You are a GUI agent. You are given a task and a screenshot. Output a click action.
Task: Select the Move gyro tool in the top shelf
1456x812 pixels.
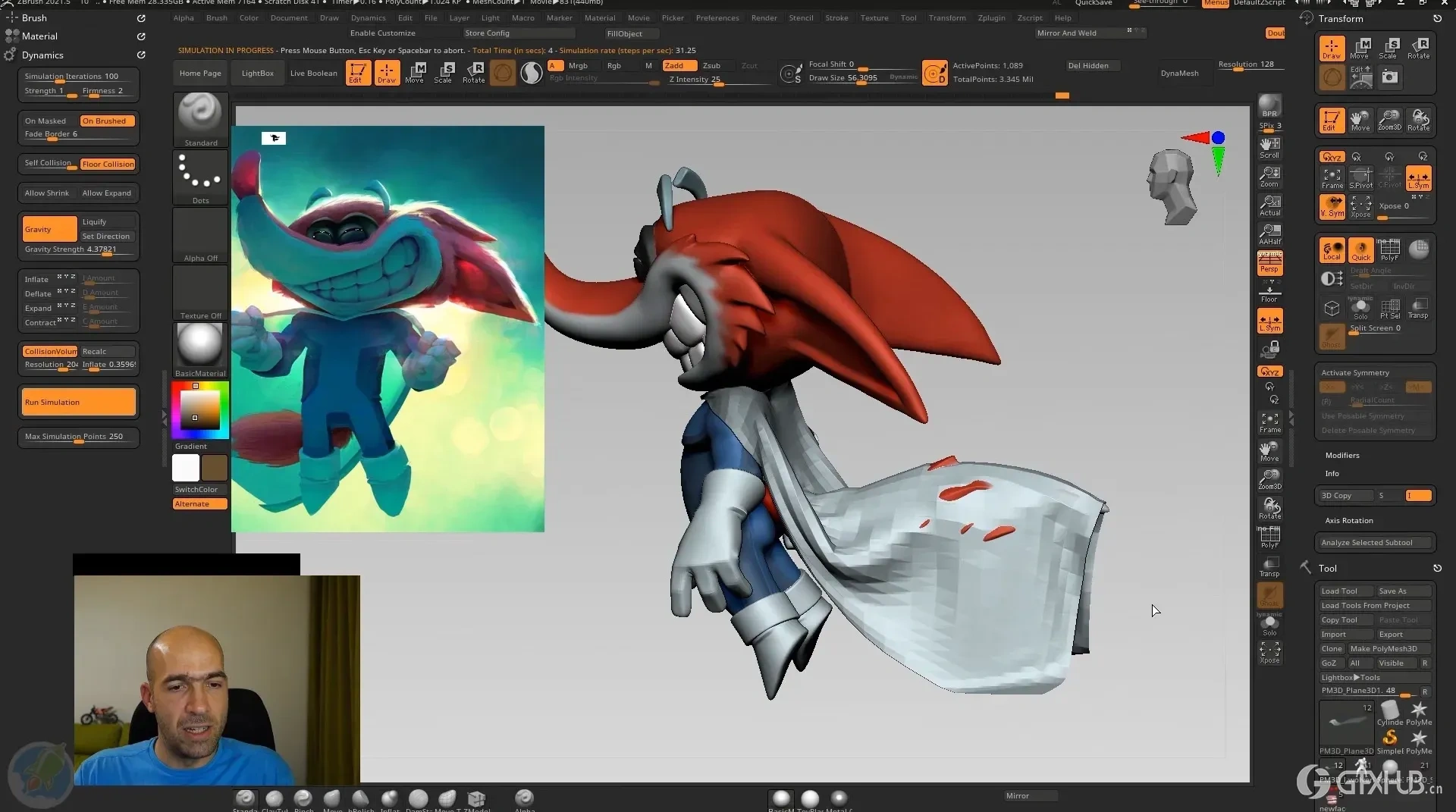[x=415, y=73]
